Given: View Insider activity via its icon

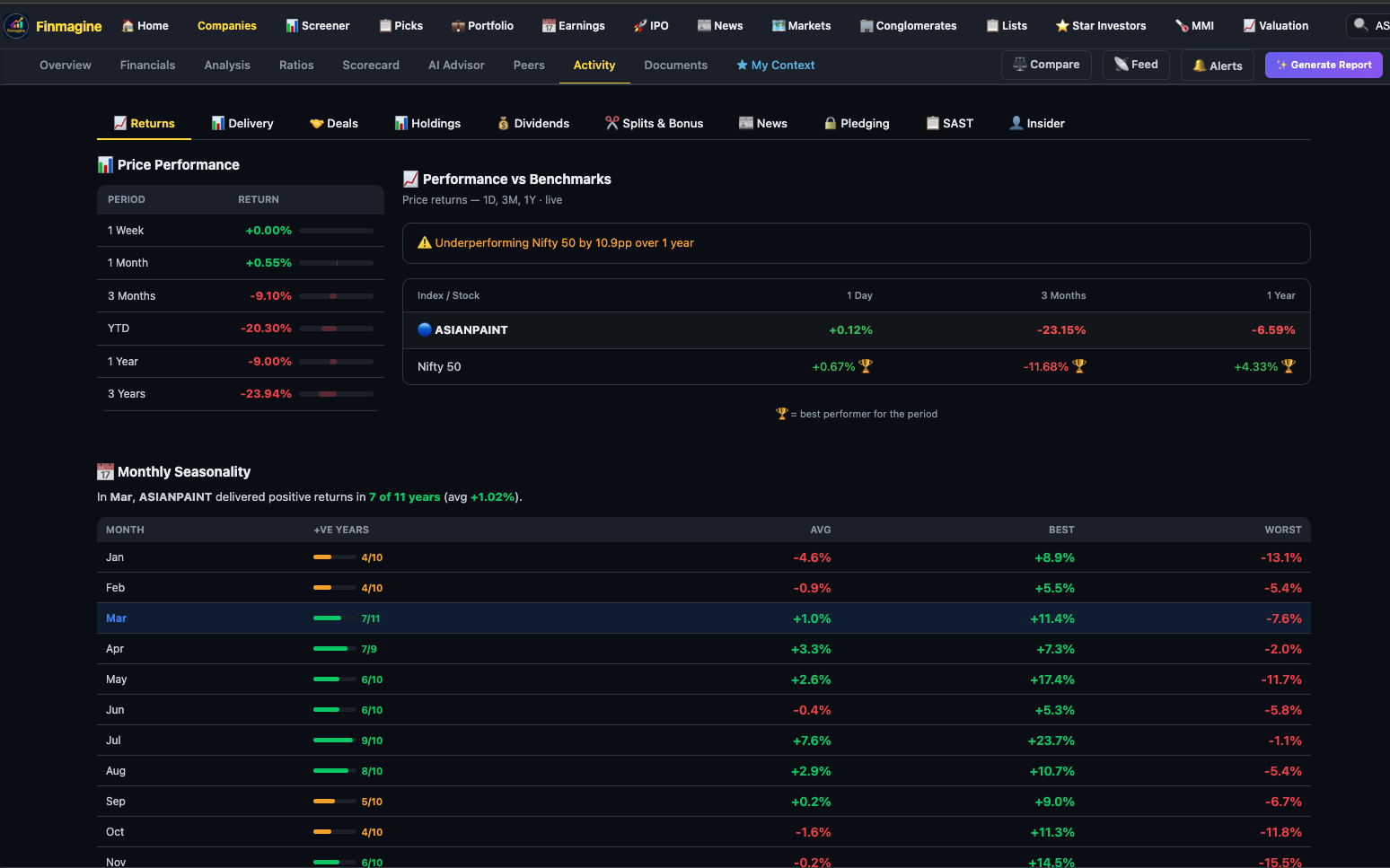Looking at the screenshot, I should [x=1014, y=122].
